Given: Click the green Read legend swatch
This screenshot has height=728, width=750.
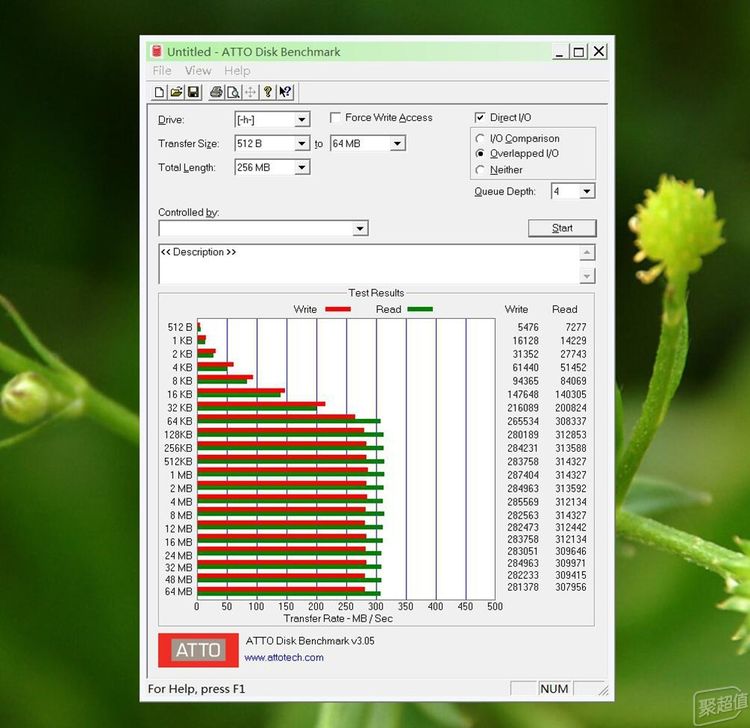Looking at the screenshot, I should tap(420, 309).
